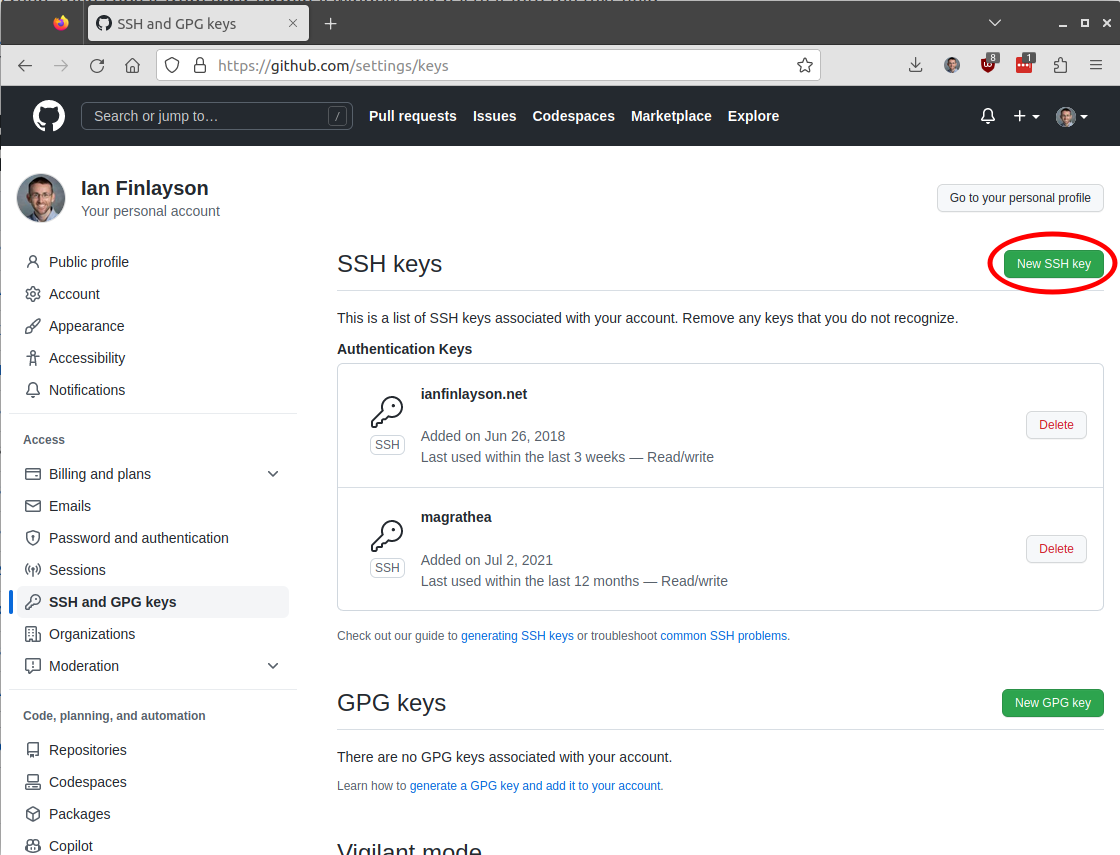Screen dimensions: 1120x855
Task: Select SSH and GPG keys in sidebar
Action: click(151, 602)
